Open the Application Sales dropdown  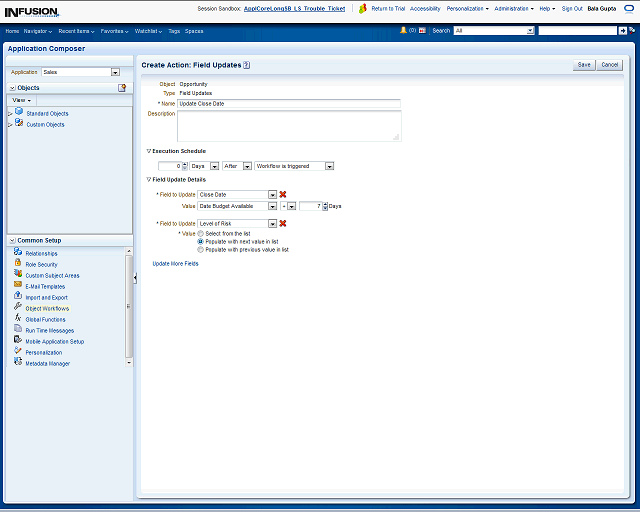click(x=115, y=72)
